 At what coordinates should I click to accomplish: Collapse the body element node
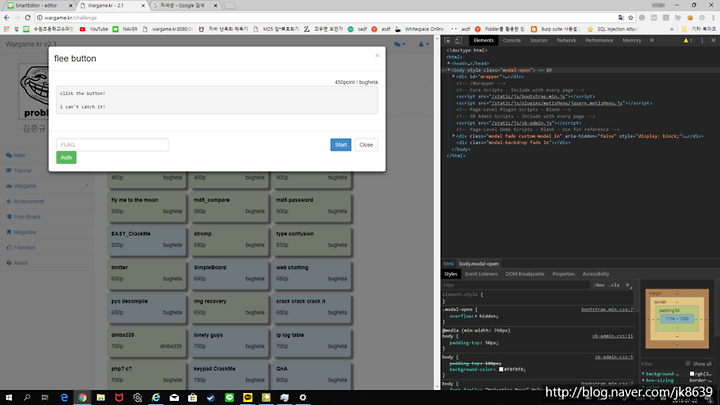[449, 70]
